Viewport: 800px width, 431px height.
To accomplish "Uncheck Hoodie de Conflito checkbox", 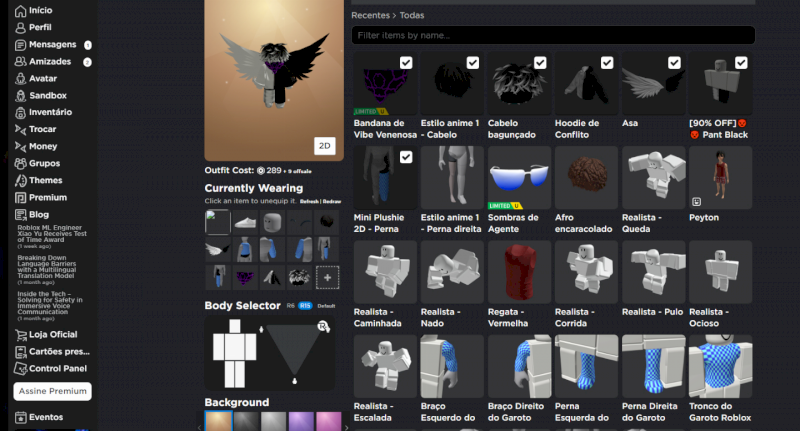I will [607, 63].
